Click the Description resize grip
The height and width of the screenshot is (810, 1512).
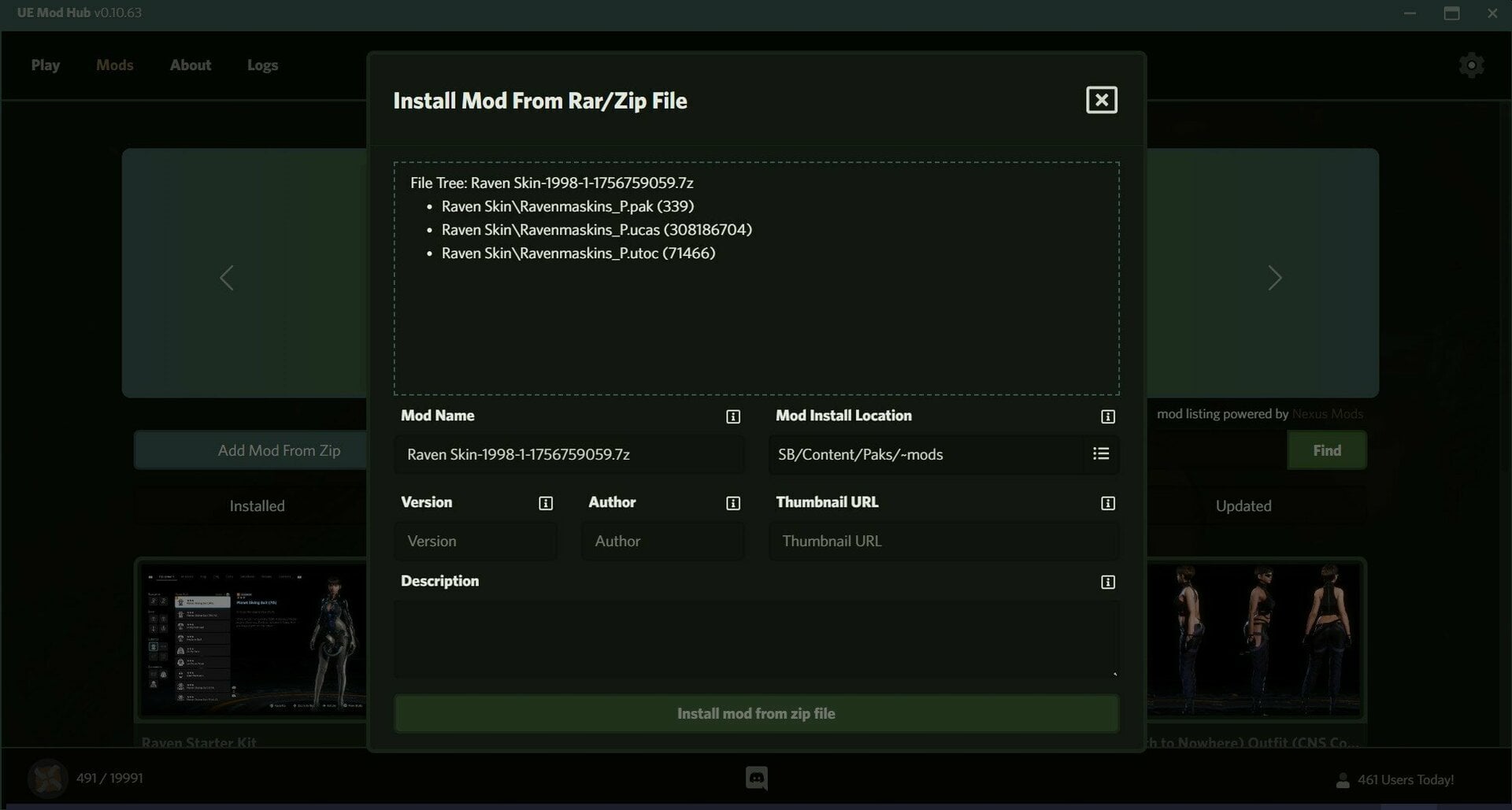pyautogui.click(x=1114, y=673)
